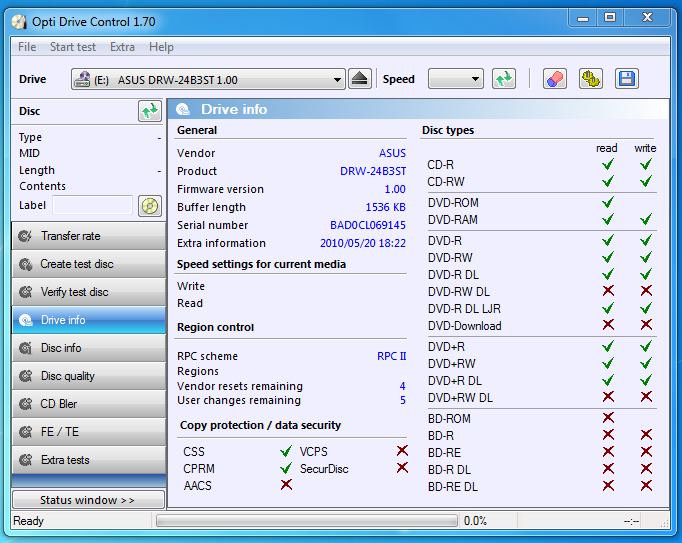Click the VCPS red cross mark
The image size is (682, 543).
402,450
